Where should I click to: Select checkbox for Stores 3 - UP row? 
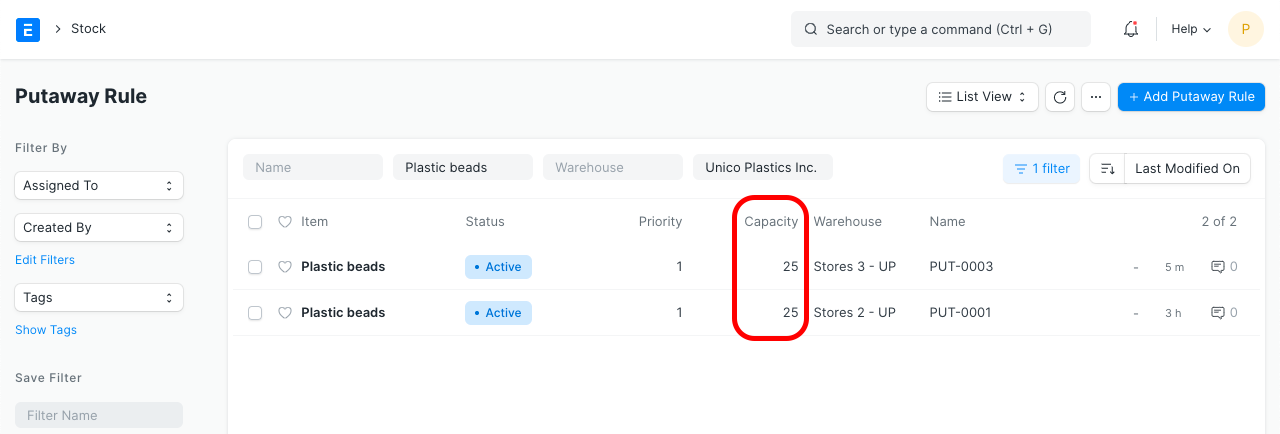point(255,267)
